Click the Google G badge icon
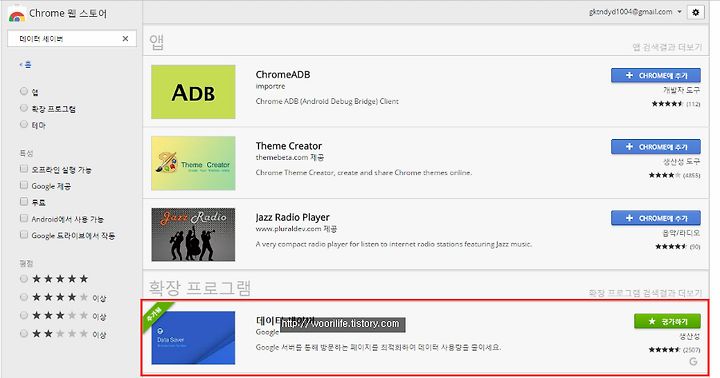Image resolution: width=720 pixels, height=378 pixels. [x=693, y=361]
